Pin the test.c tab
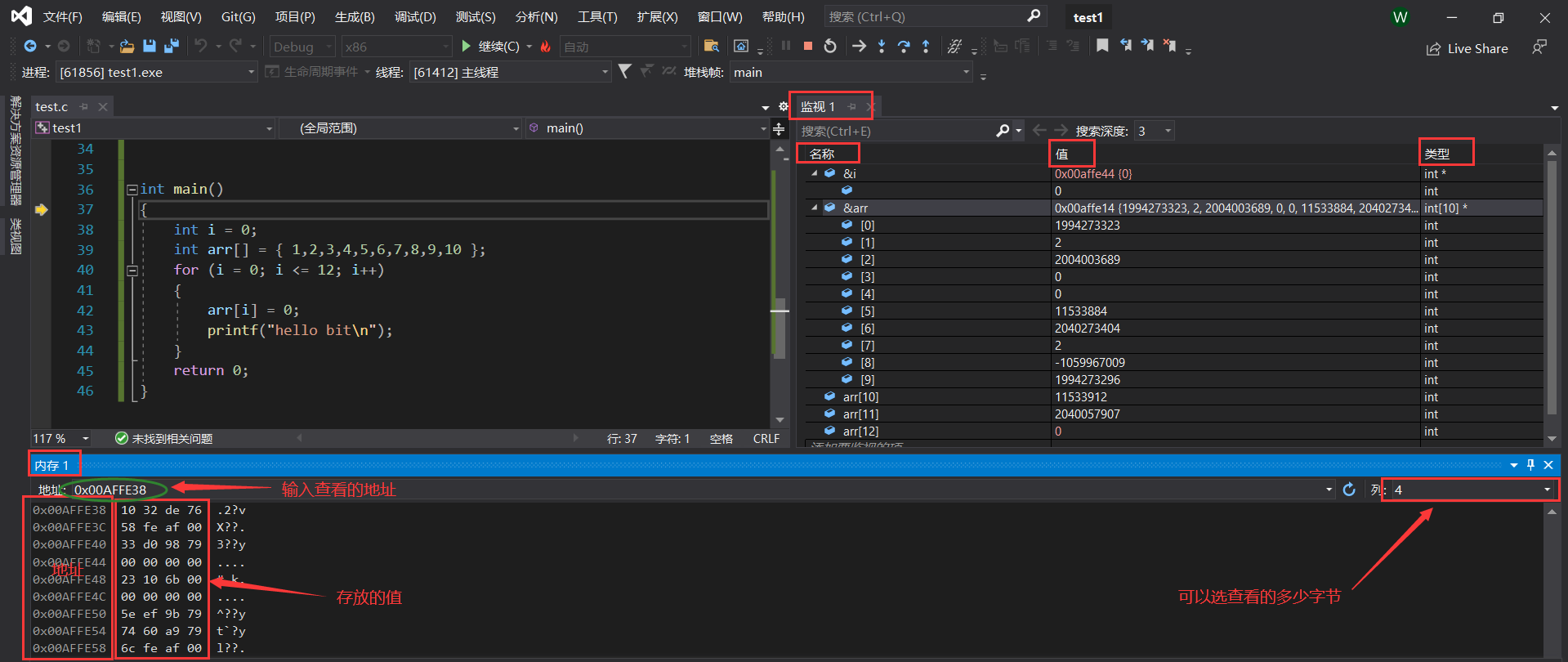The width and height of the screenshot is (1568, 662). point(84,107)
